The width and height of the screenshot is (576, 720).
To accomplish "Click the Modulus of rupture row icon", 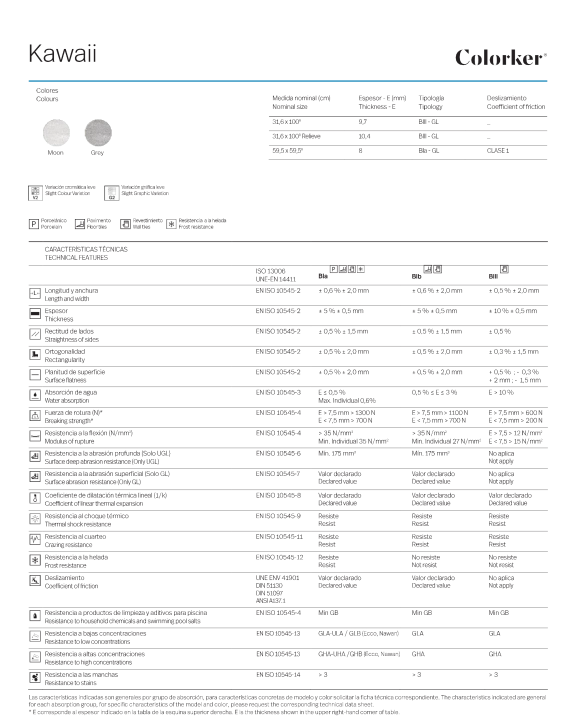I will pyautogui.click(x=35, y=436).
